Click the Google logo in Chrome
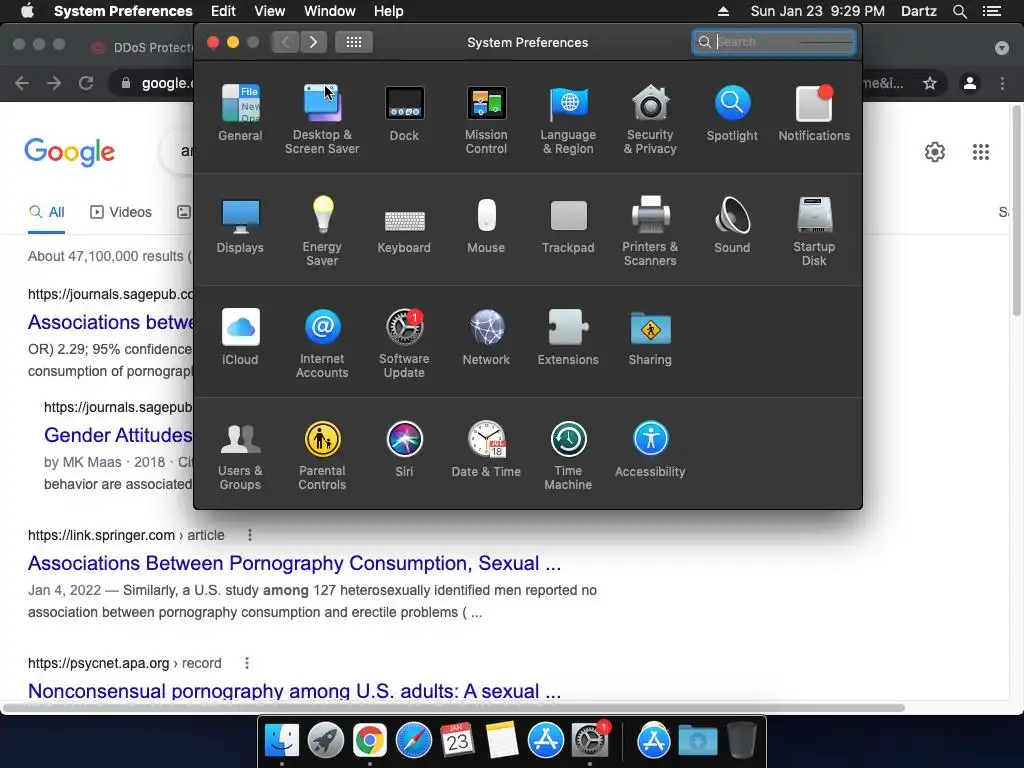 69,152
